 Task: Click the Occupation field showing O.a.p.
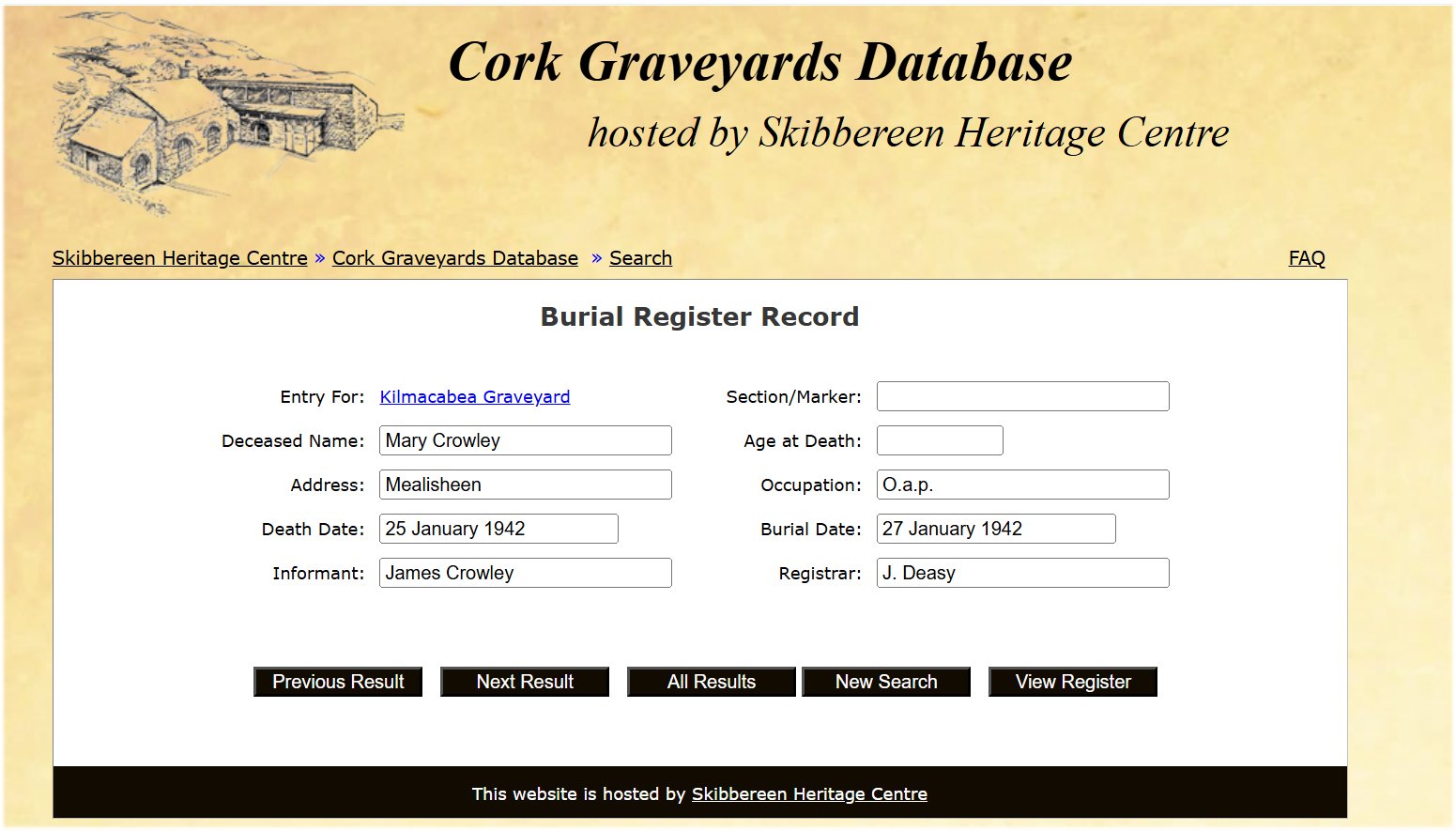(1023, 485)
